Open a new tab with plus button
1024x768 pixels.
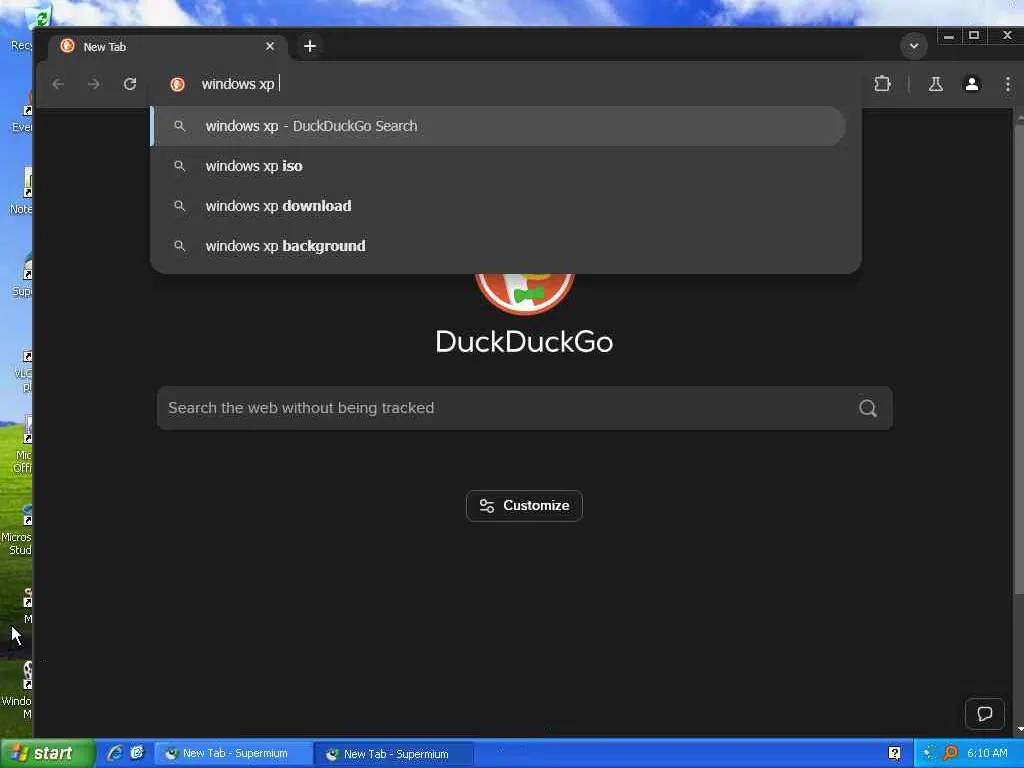310,46
